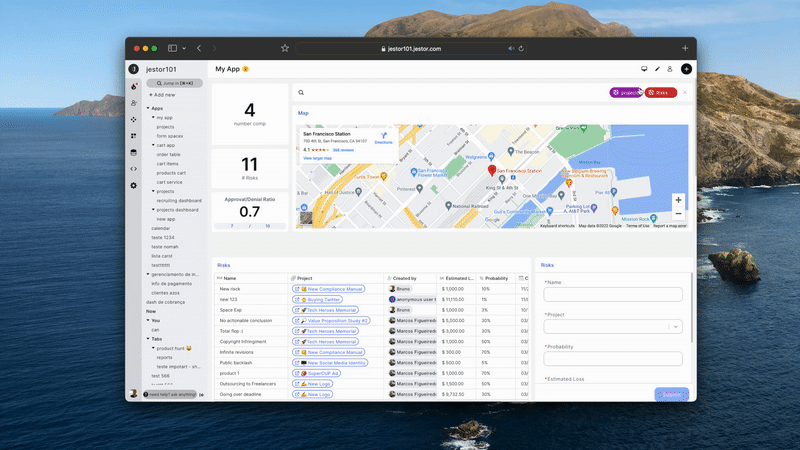This screenshot has height=450, width=800.
Task: Click the need help? ask anything button
Action: [x=170, y=394]
